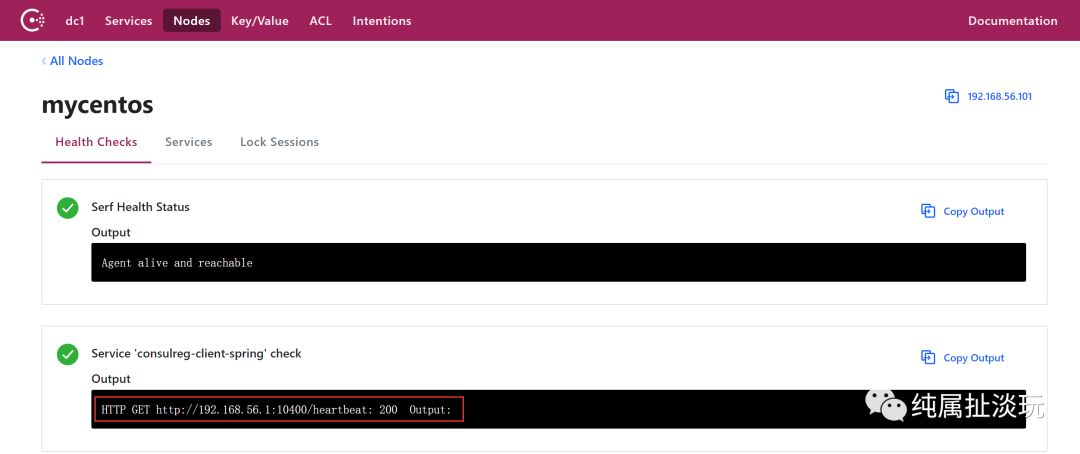
Task: Copy Output for consulreg-client-spring check
Action: point(962,358)
